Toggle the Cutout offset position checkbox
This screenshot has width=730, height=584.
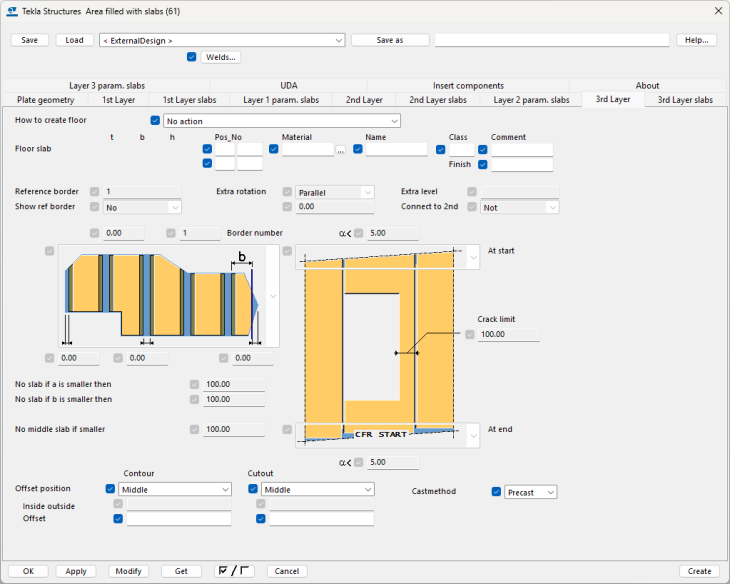click(253, 489)
